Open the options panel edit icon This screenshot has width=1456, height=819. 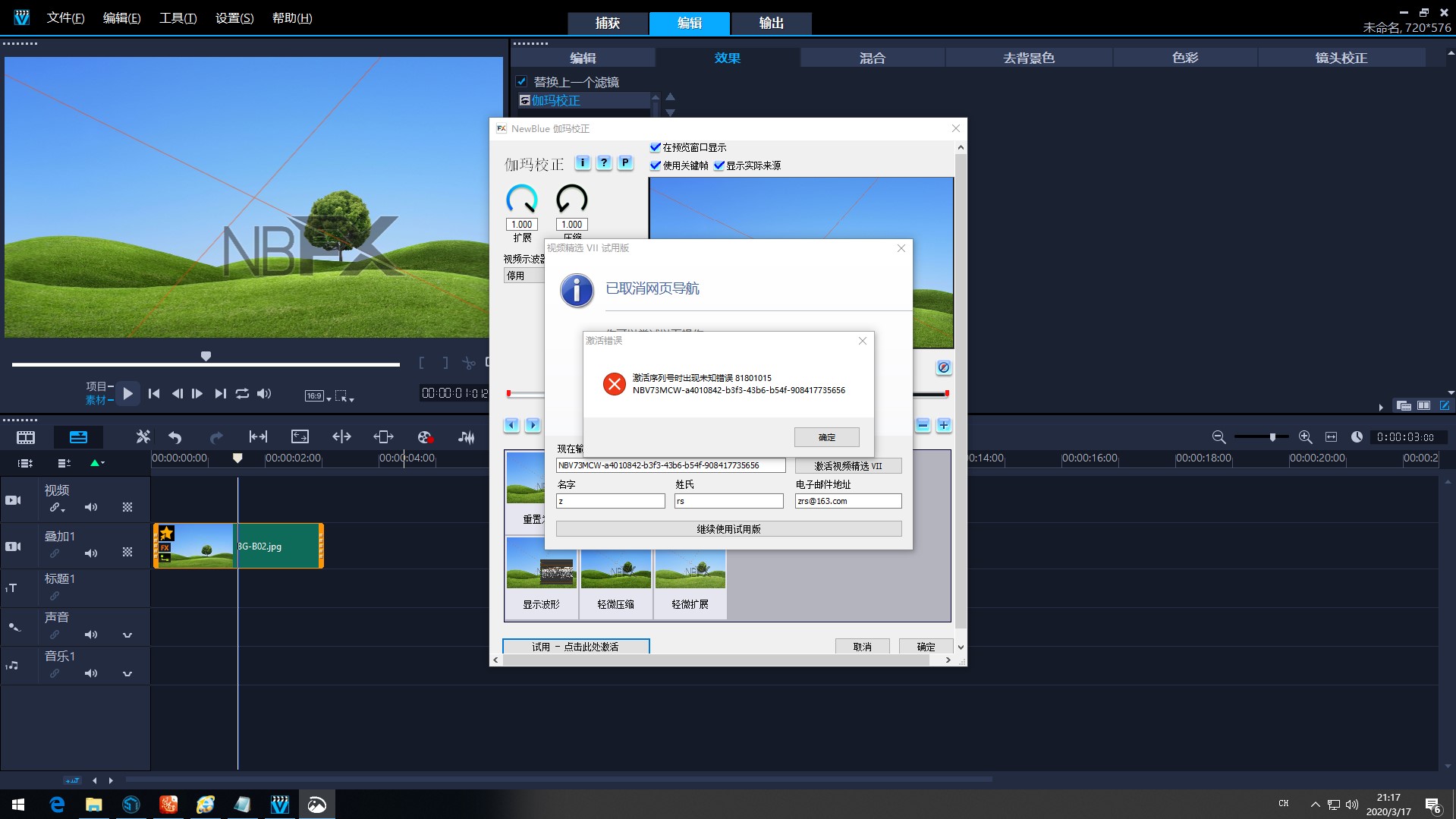point(1444,406)
